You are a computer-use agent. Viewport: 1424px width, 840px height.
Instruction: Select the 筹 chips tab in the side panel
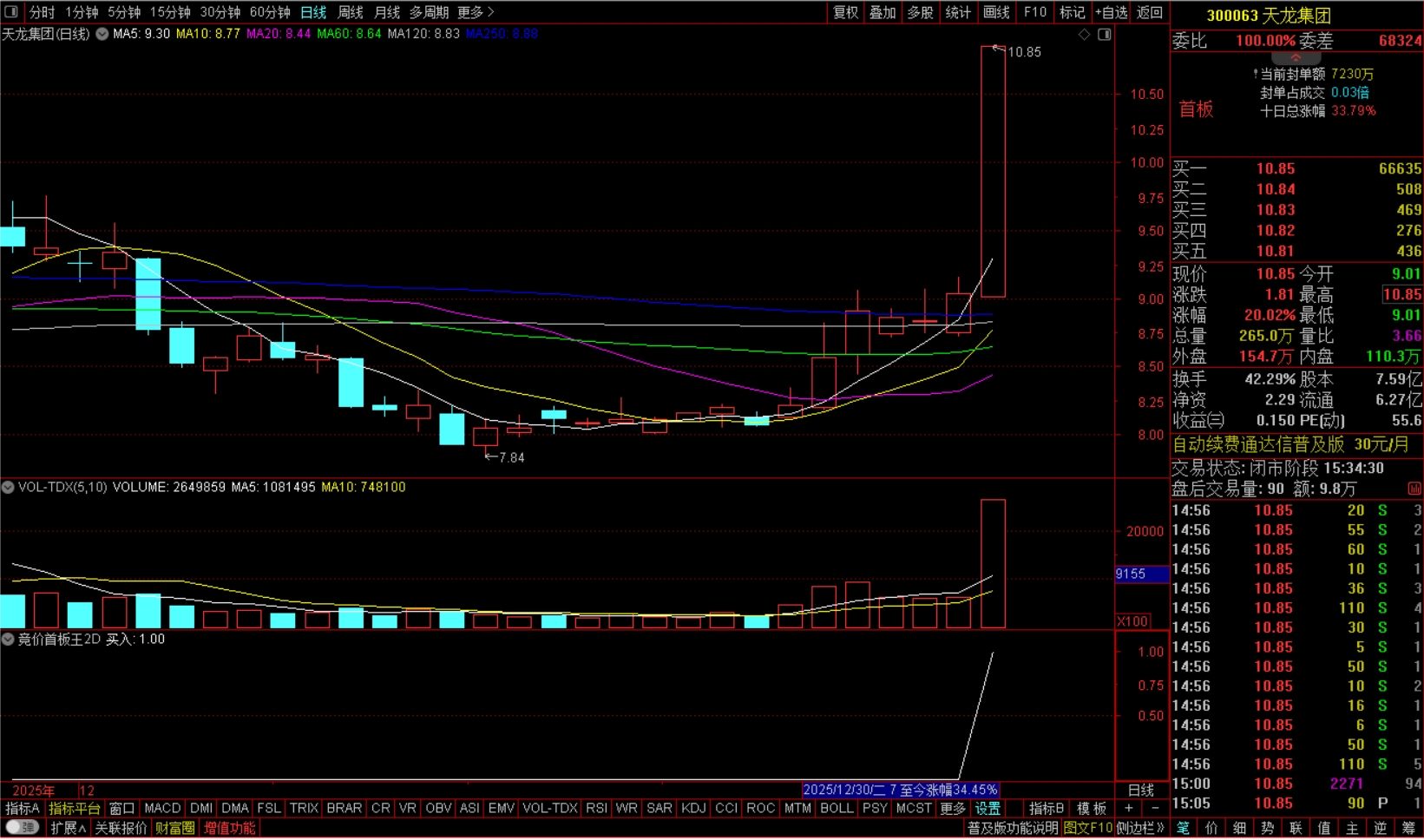coord(1408,828)
